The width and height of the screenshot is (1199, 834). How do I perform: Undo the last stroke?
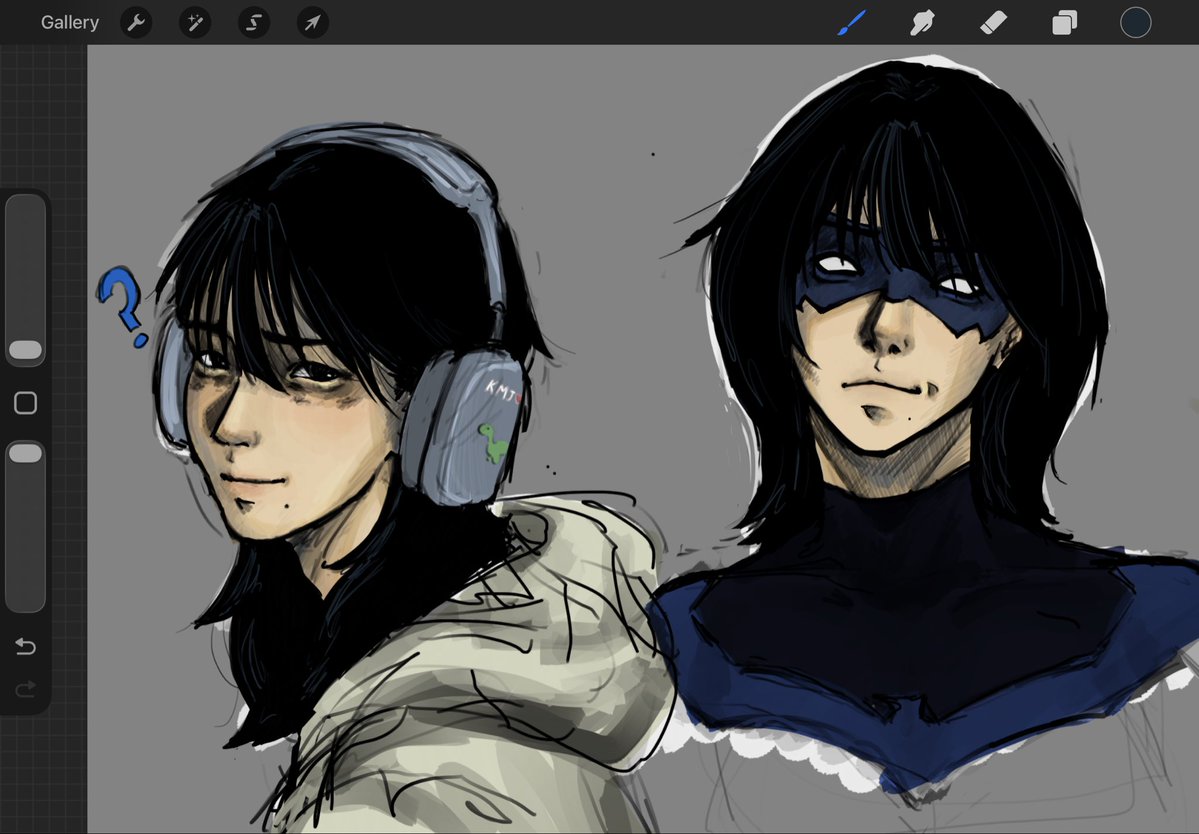coord(25,647)
